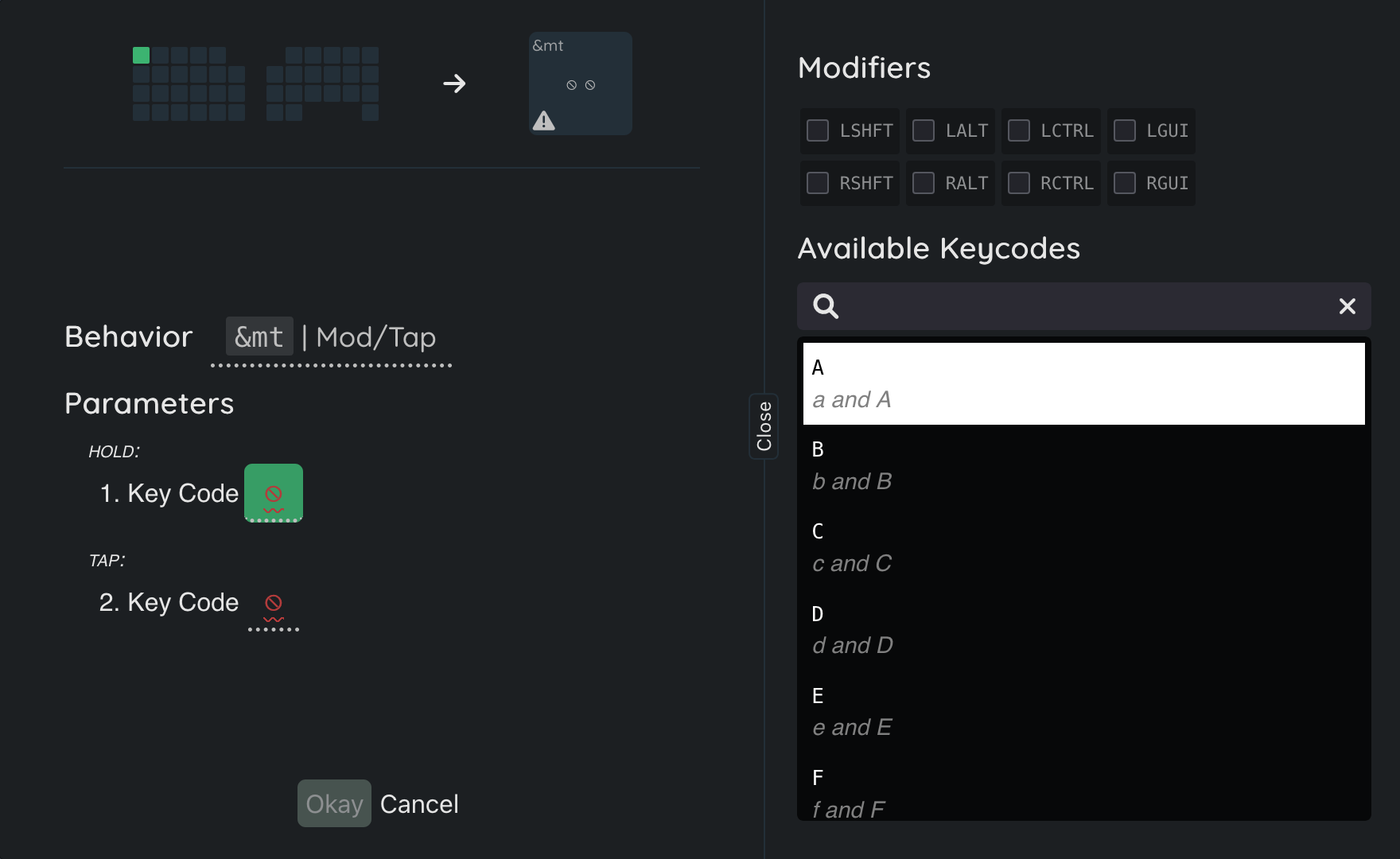
Task: Choose keycode A from the list
Action: [x=1083, y=383]
